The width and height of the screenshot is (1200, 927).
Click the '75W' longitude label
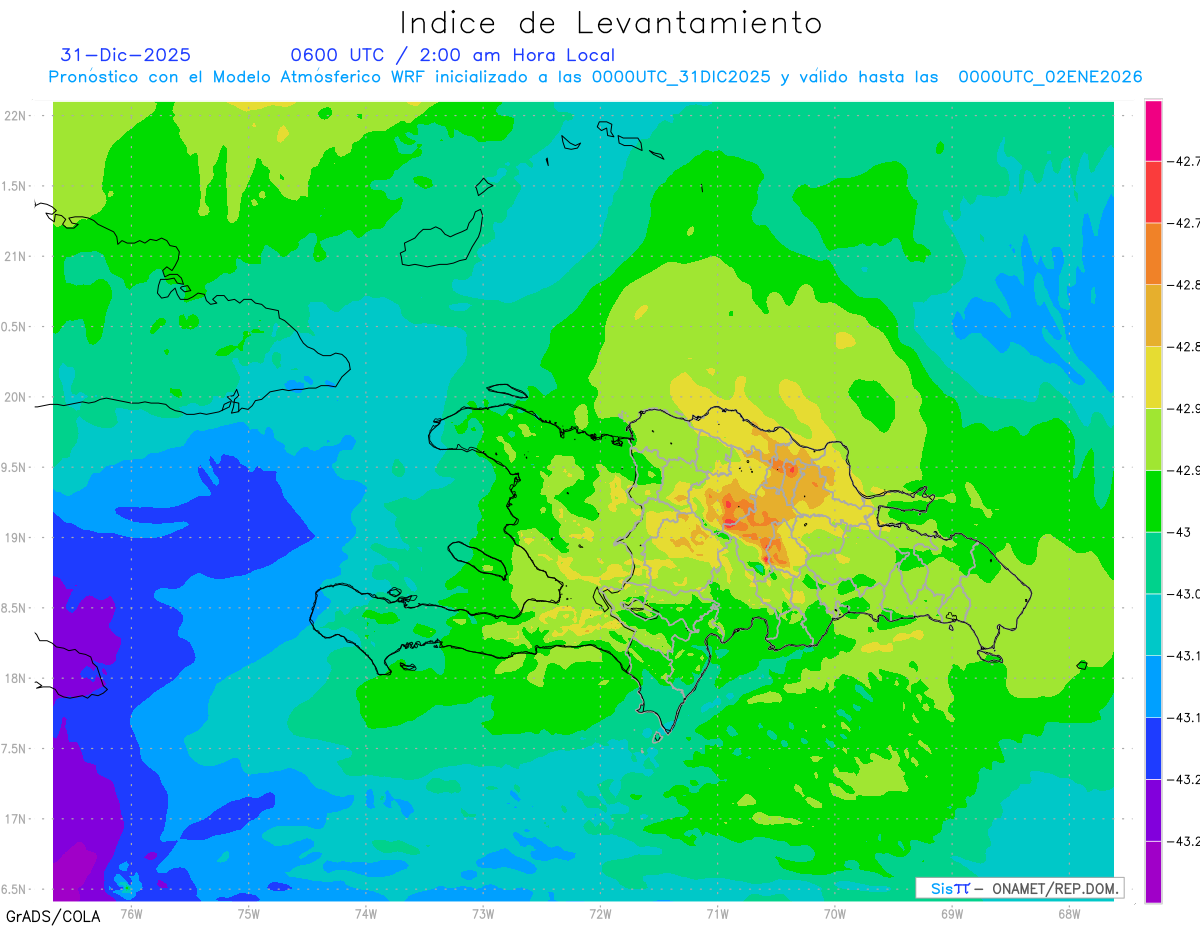point(249,913)
